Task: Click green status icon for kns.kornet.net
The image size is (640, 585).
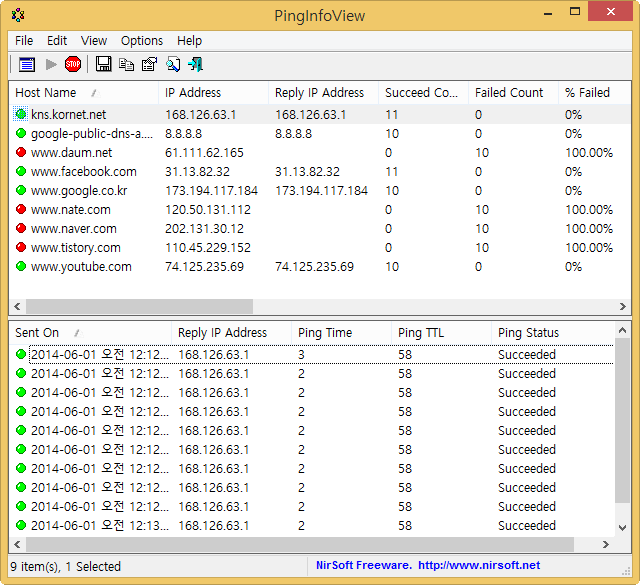Action: pyautogui.click(x=21, y=114)
